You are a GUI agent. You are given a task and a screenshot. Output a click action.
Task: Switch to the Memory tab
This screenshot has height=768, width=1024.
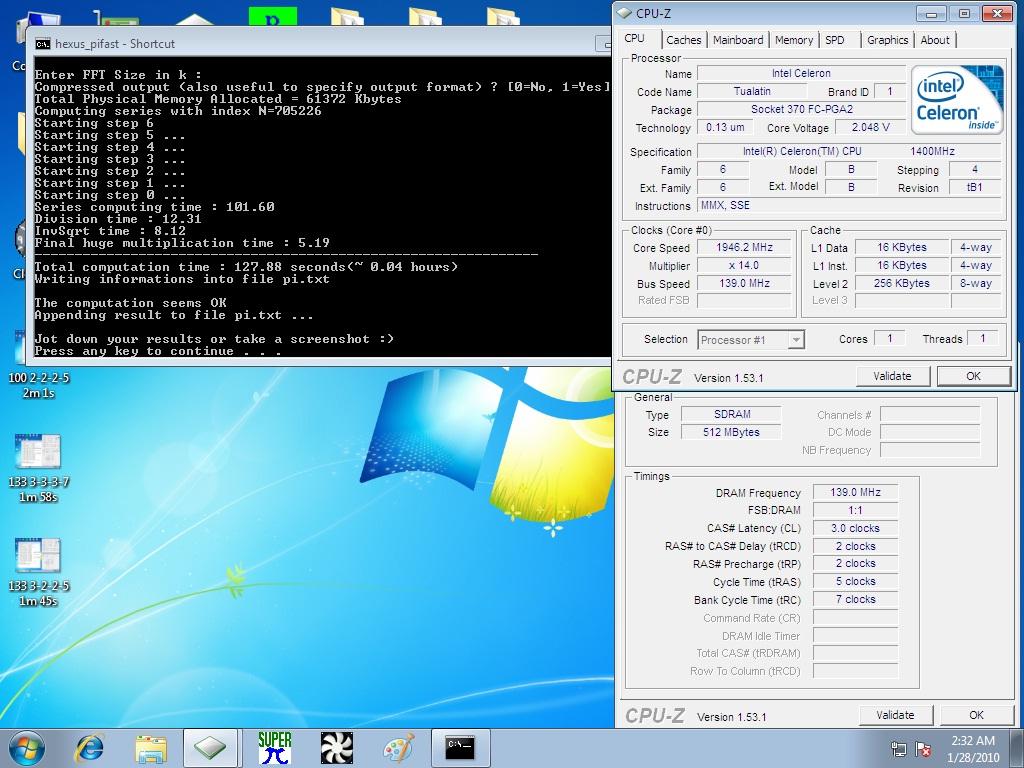(793, 40)
